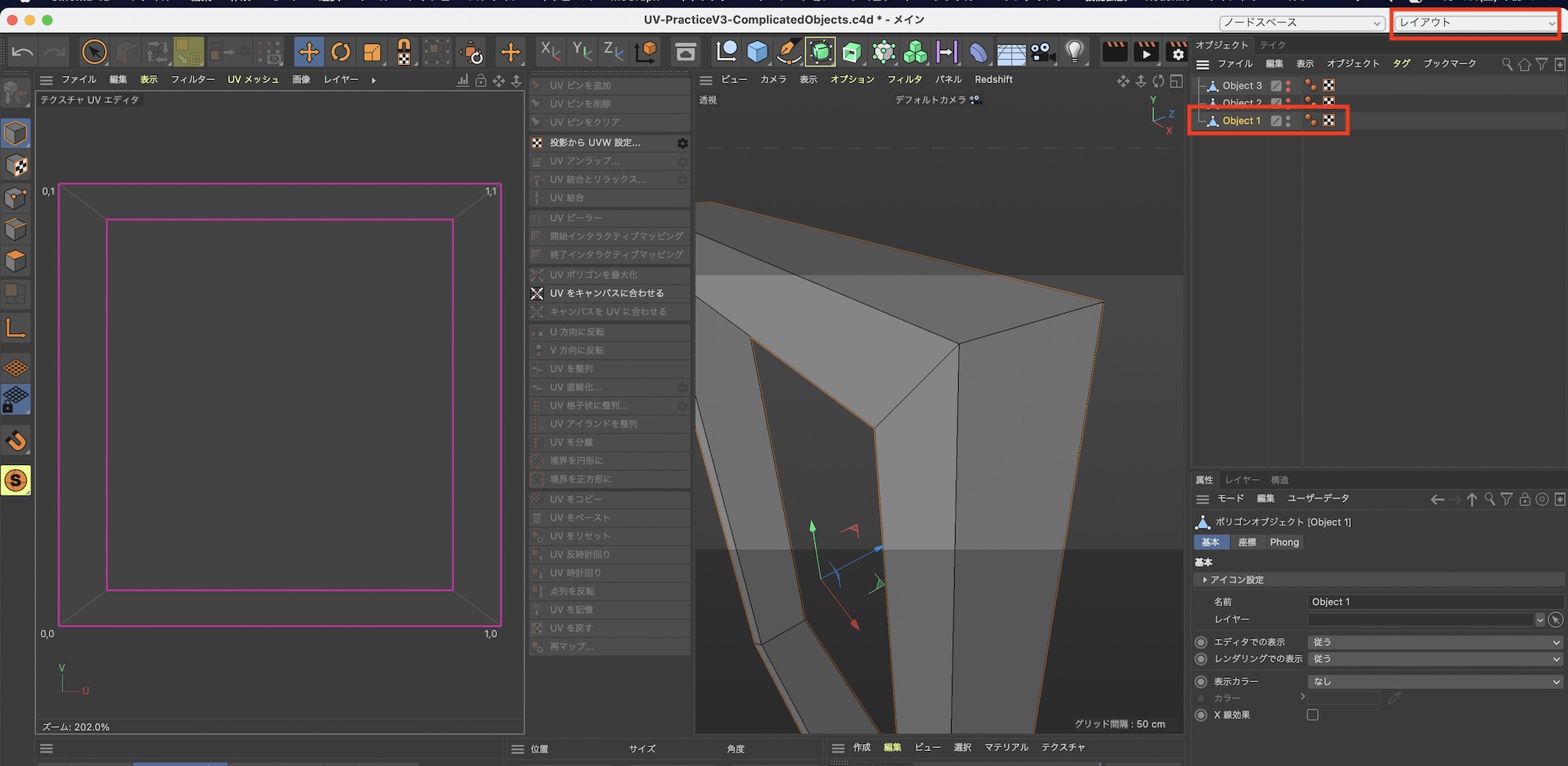Image resolution: width=1568 pixels, height=766 pixels.
Task: Click UV をキャンバスに合わせる command
Action: point(606,293)
